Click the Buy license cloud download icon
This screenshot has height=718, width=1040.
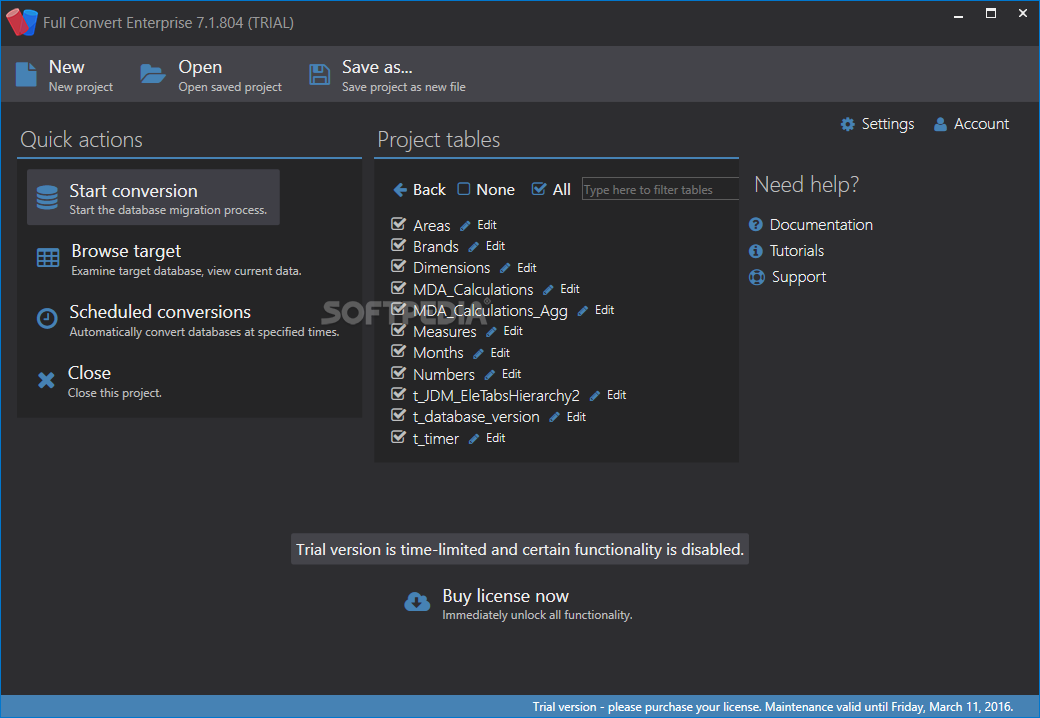tap(417, 602)
